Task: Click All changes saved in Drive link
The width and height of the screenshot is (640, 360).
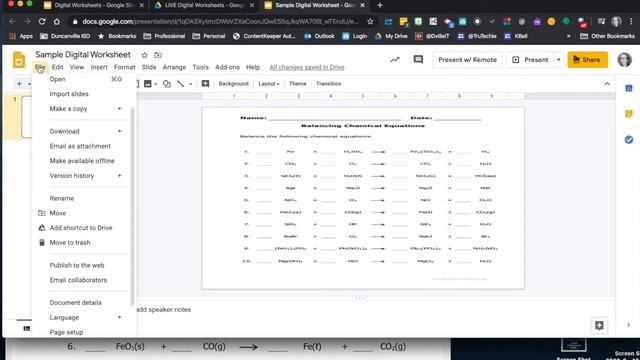Action: (307, 67)
